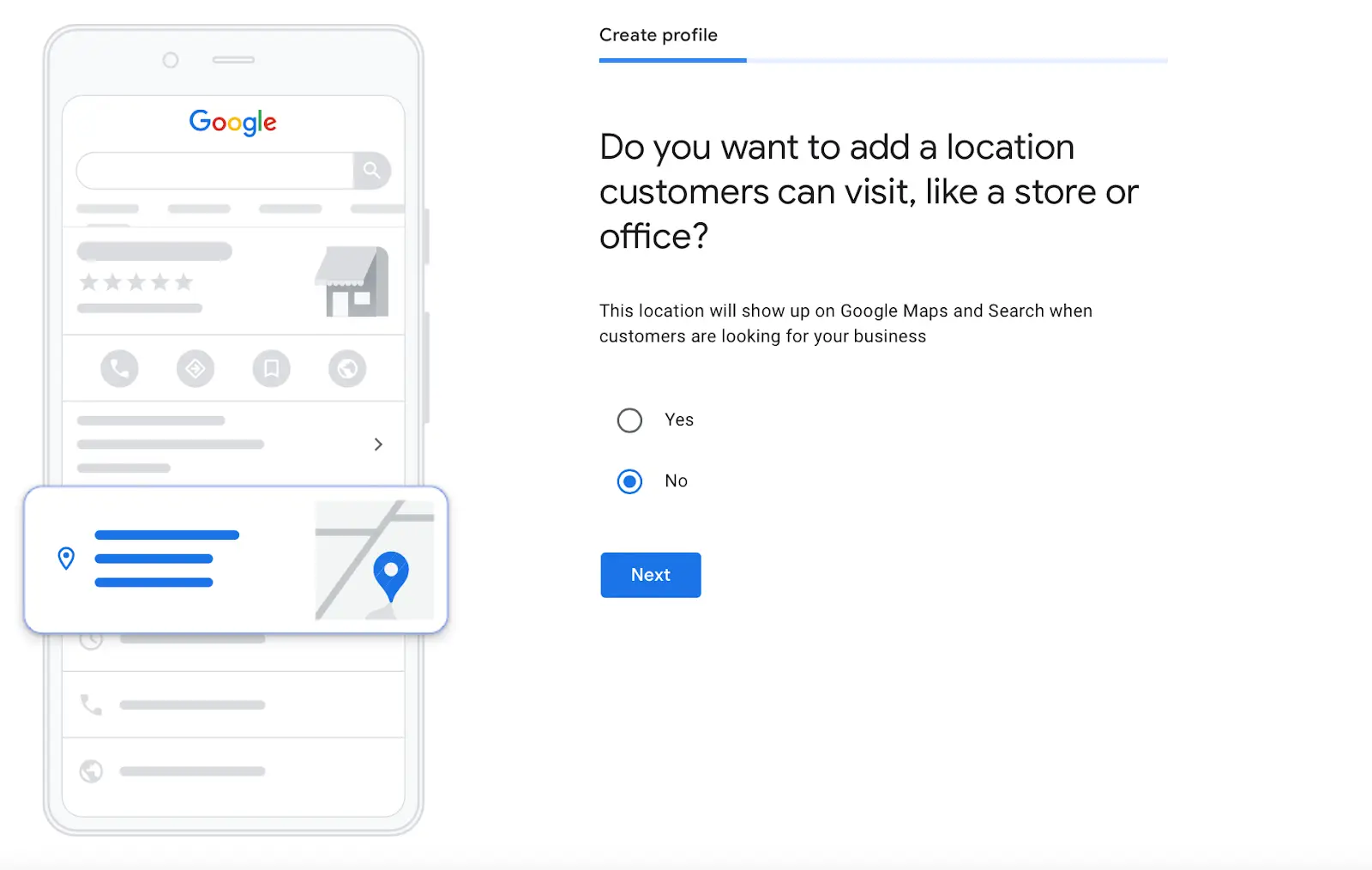The image size is (1372, 870).
Task: Click the blue Next button
Action: pos(651,575)
